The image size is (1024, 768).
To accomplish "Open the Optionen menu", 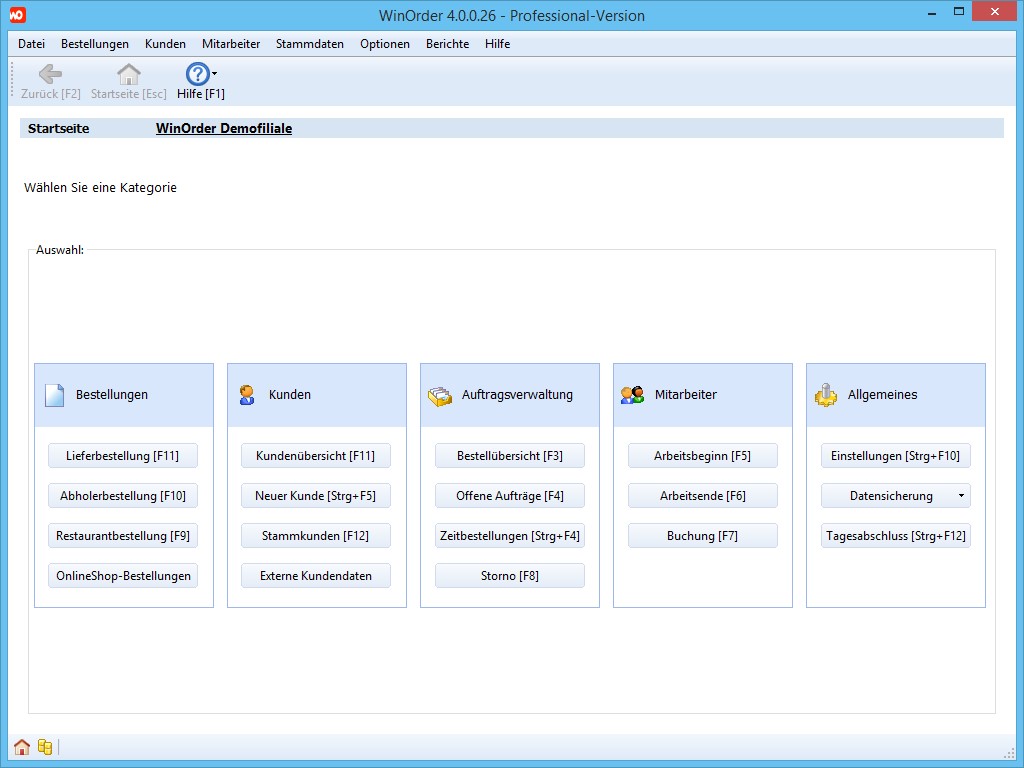I will (385, 44).
